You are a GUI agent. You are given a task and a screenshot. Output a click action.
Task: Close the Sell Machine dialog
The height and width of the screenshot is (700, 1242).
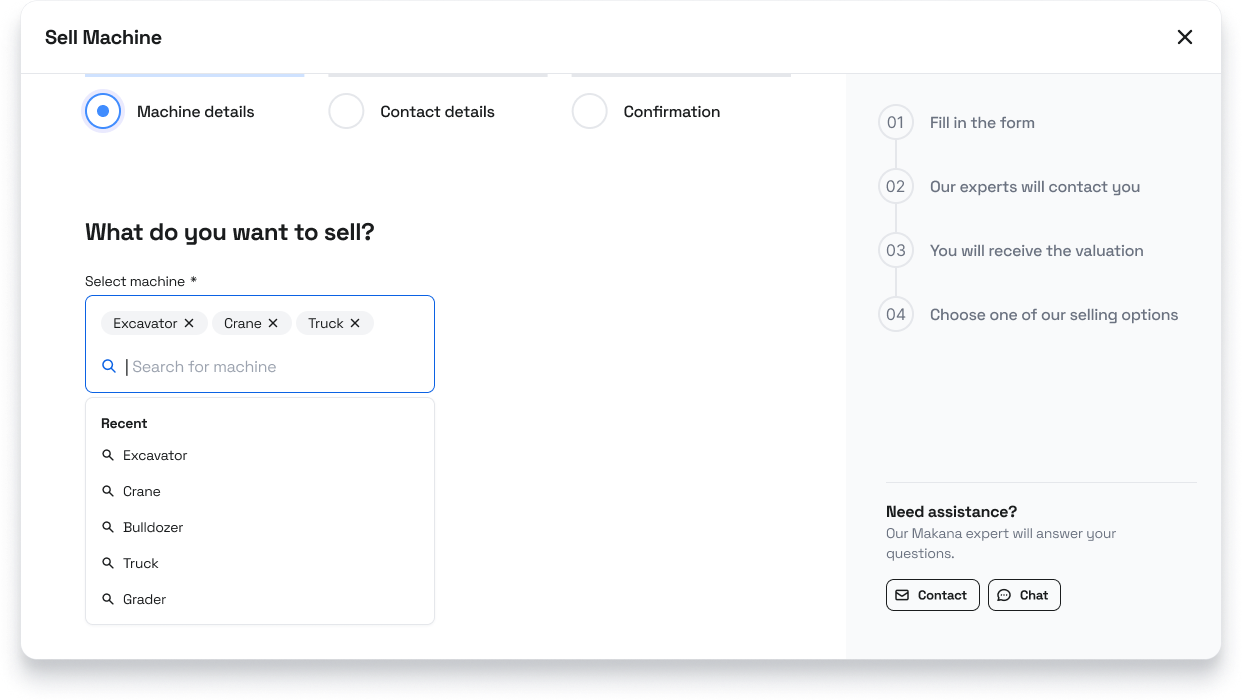[1184, 37]
